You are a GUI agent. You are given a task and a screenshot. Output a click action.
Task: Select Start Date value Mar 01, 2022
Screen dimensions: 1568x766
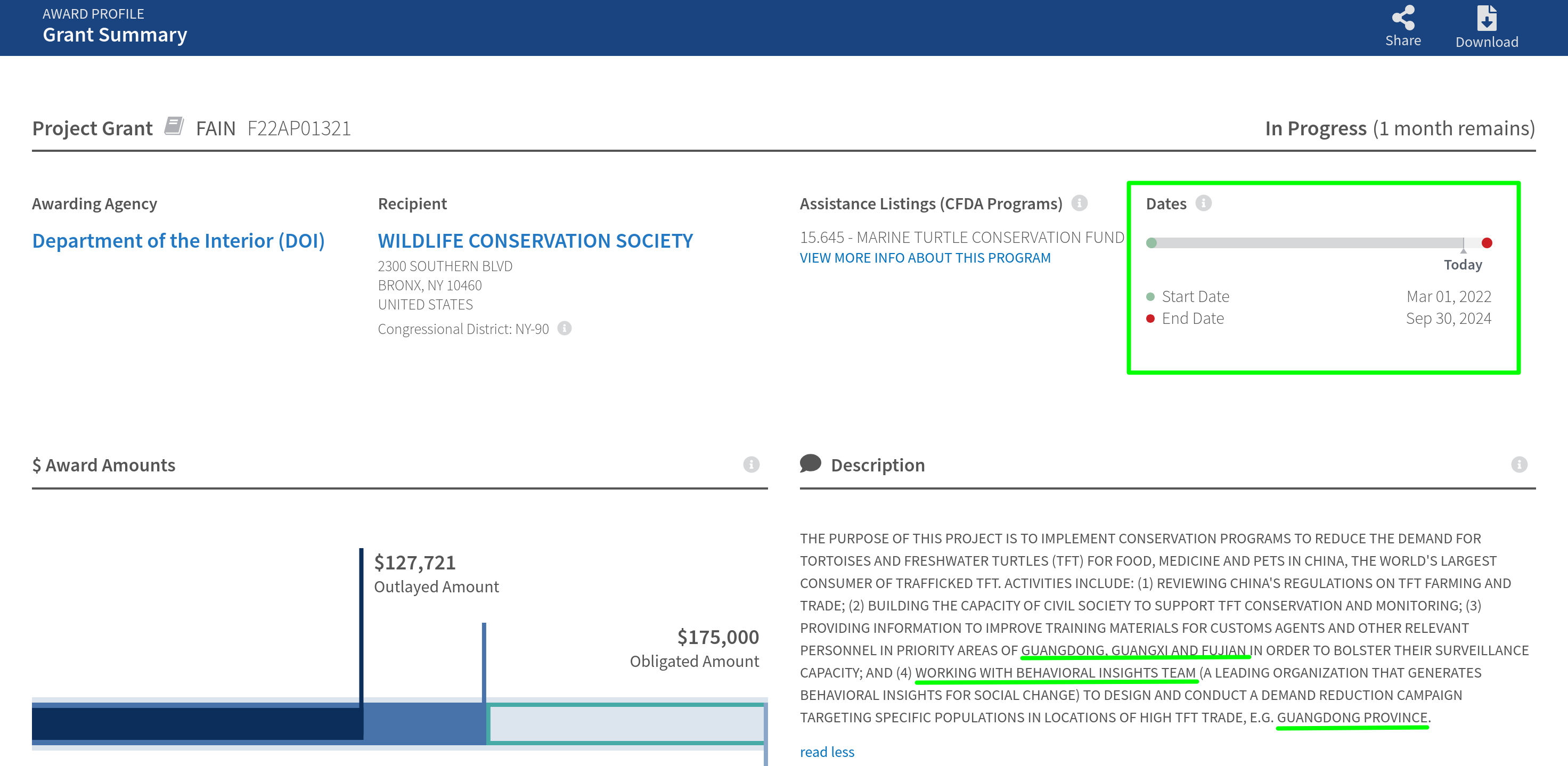1449,297
